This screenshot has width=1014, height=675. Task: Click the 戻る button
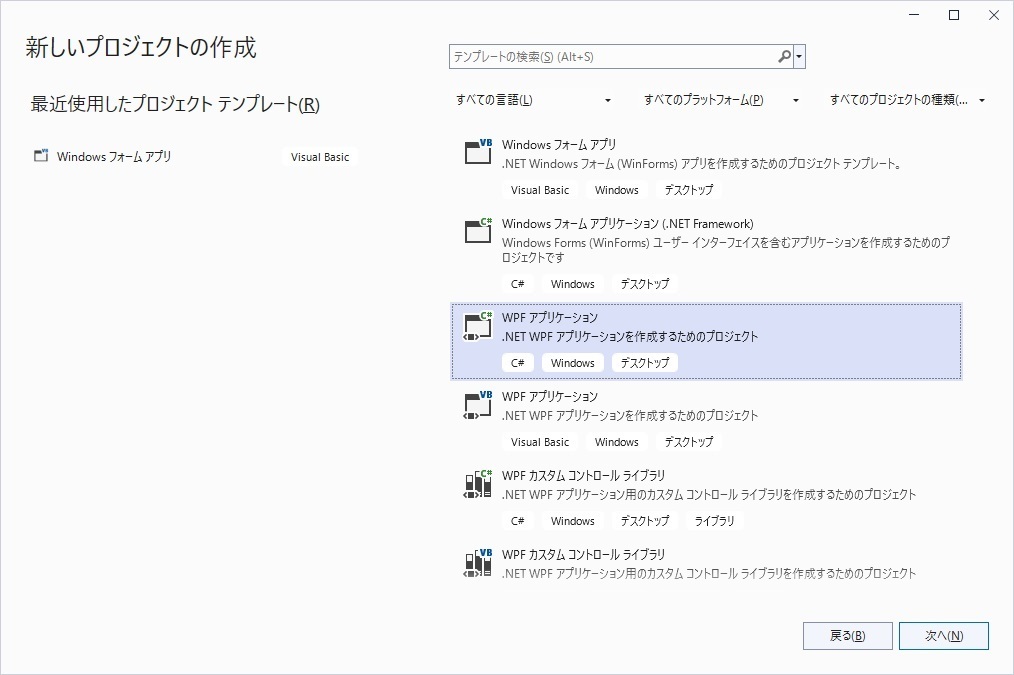[847, 635]
